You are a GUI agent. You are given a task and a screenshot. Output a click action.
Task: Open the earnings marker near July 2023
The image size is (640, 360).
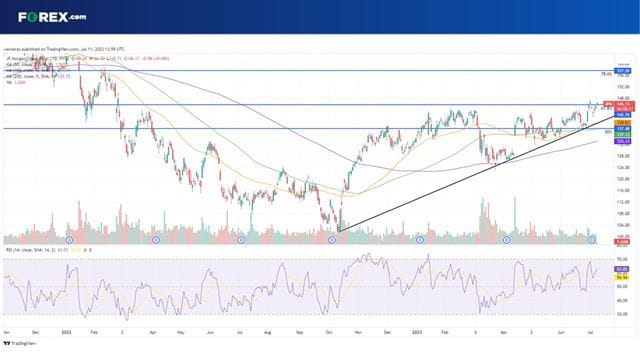pyautogui.click(x=591, y=240)
